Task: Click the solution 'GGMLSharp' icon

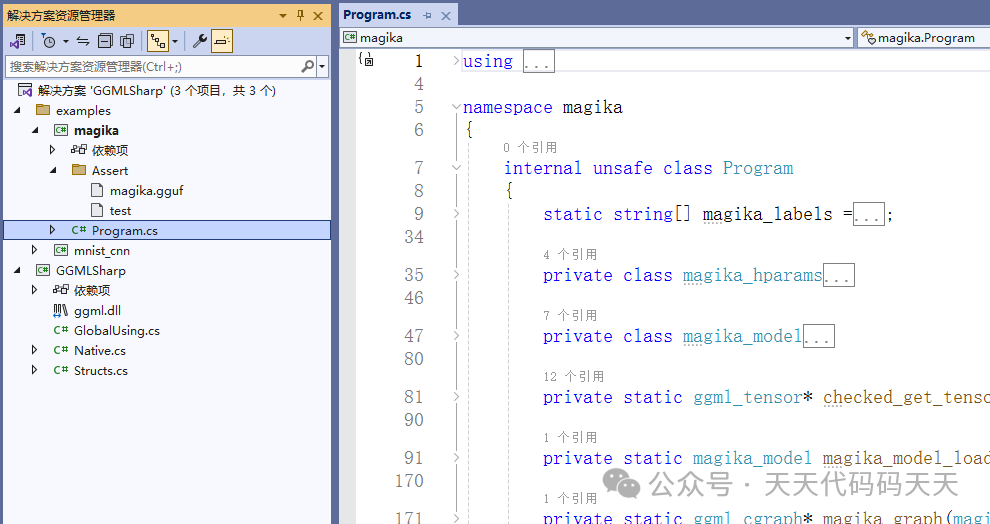Action: click(x=25, y=90)
